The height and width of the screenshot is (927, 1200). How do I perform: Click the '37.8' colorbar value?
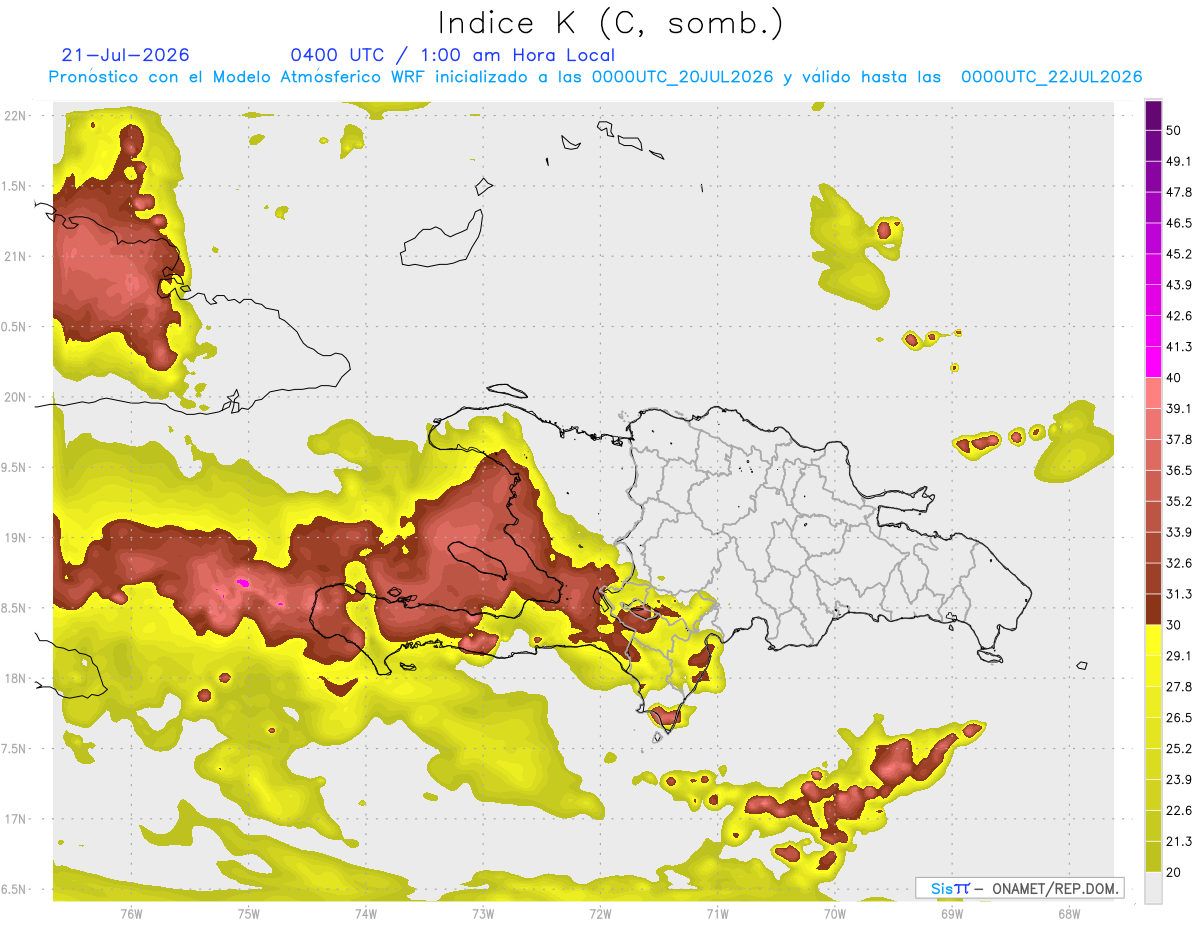pyautogui.click(x=1179, y=439)
